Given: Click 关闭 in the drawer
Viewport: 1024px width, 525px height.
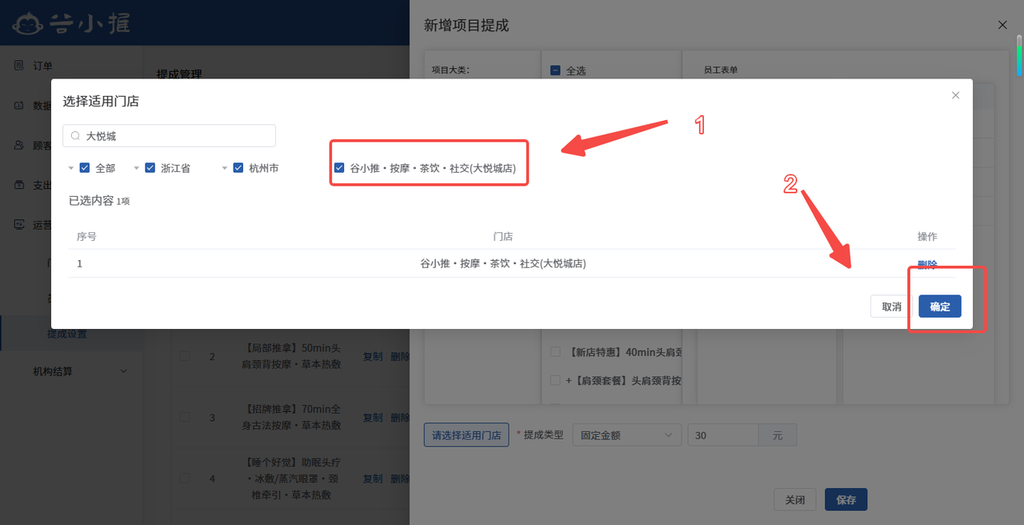Looking at the screenshot, I should coord(795,500).
